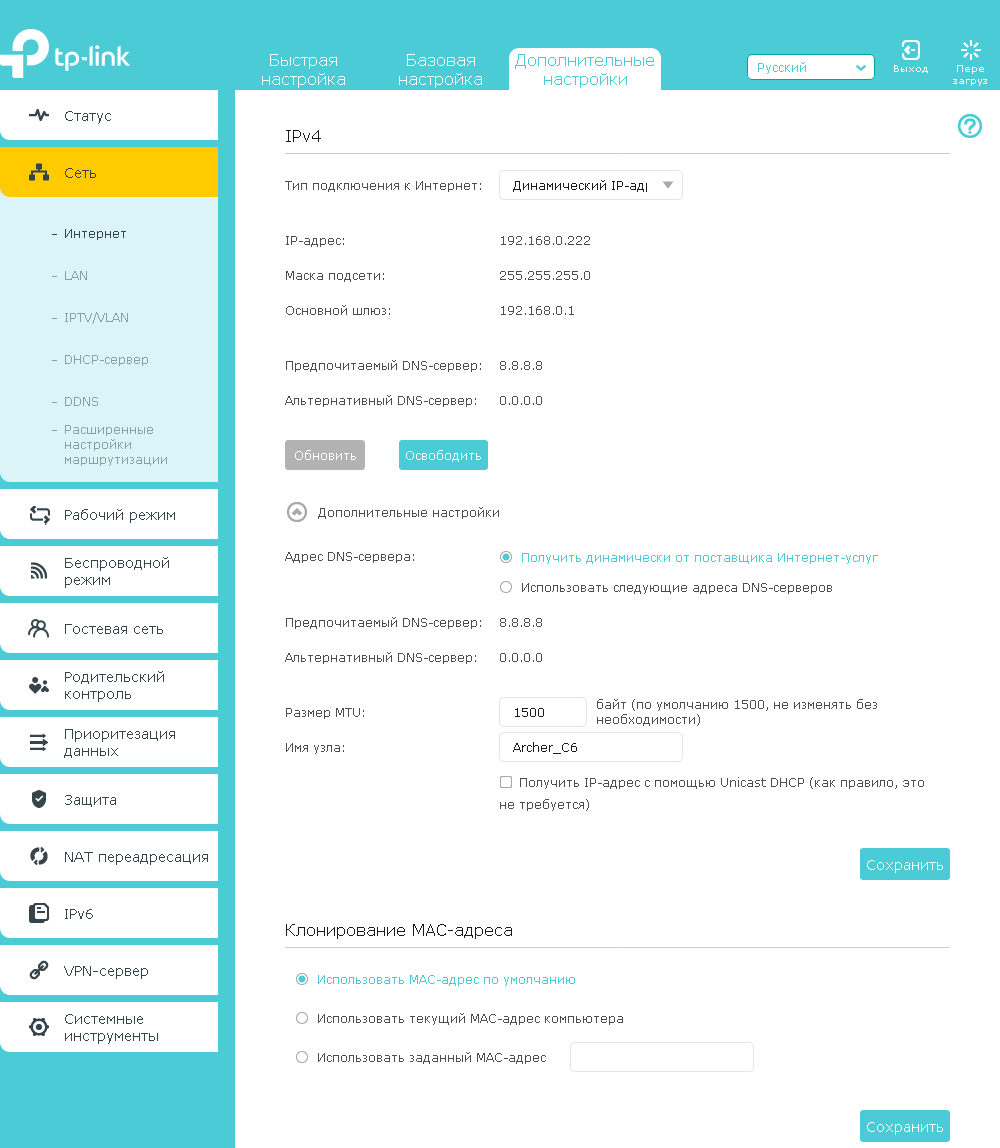Open the IPTV/VLAN submenu item

tap(96, 318)
